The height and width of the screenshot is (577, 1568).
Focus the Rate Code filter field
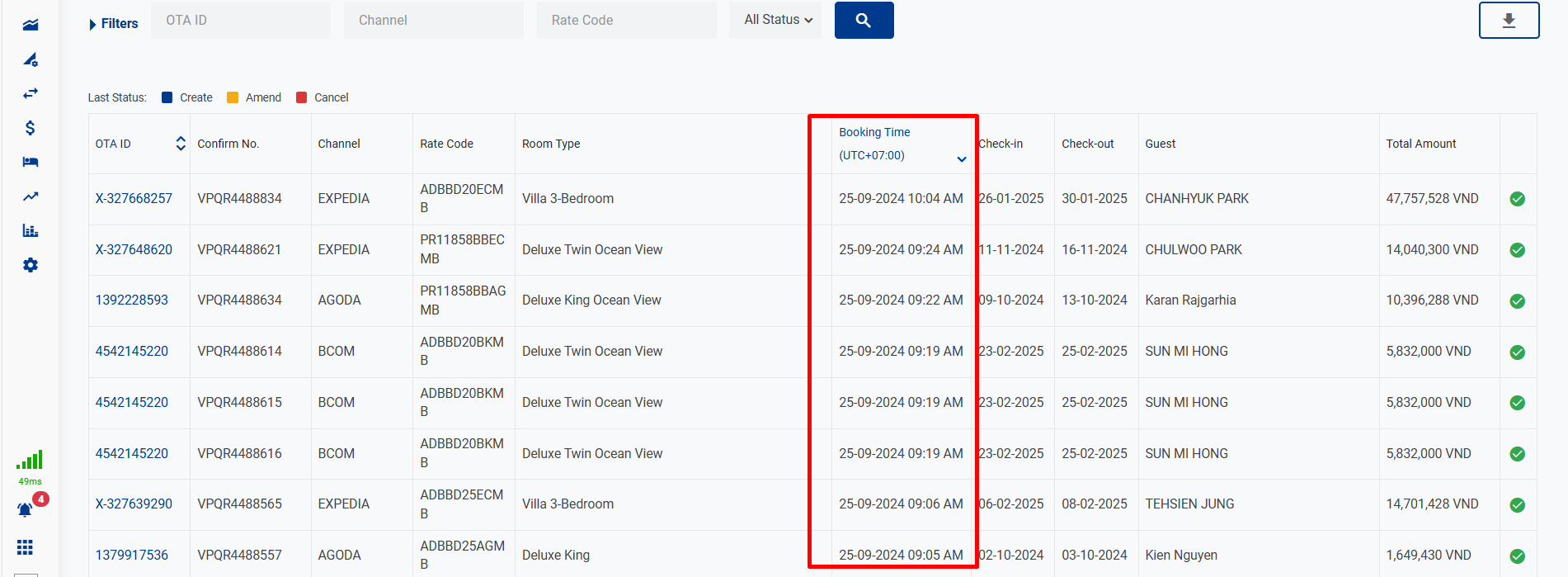click(626, 21)
